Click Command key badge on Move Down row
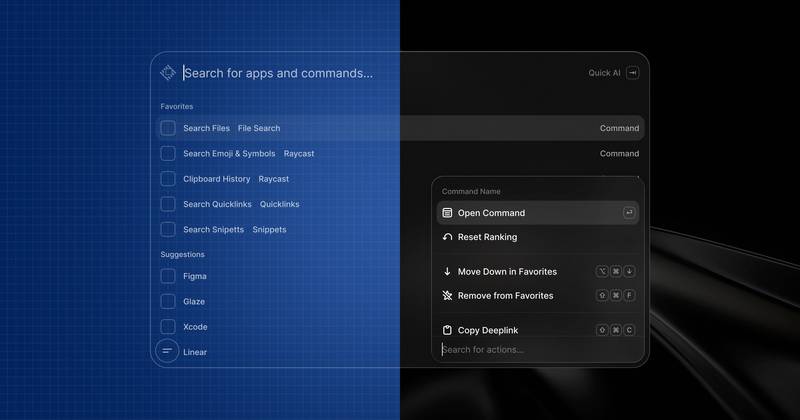 616,271
